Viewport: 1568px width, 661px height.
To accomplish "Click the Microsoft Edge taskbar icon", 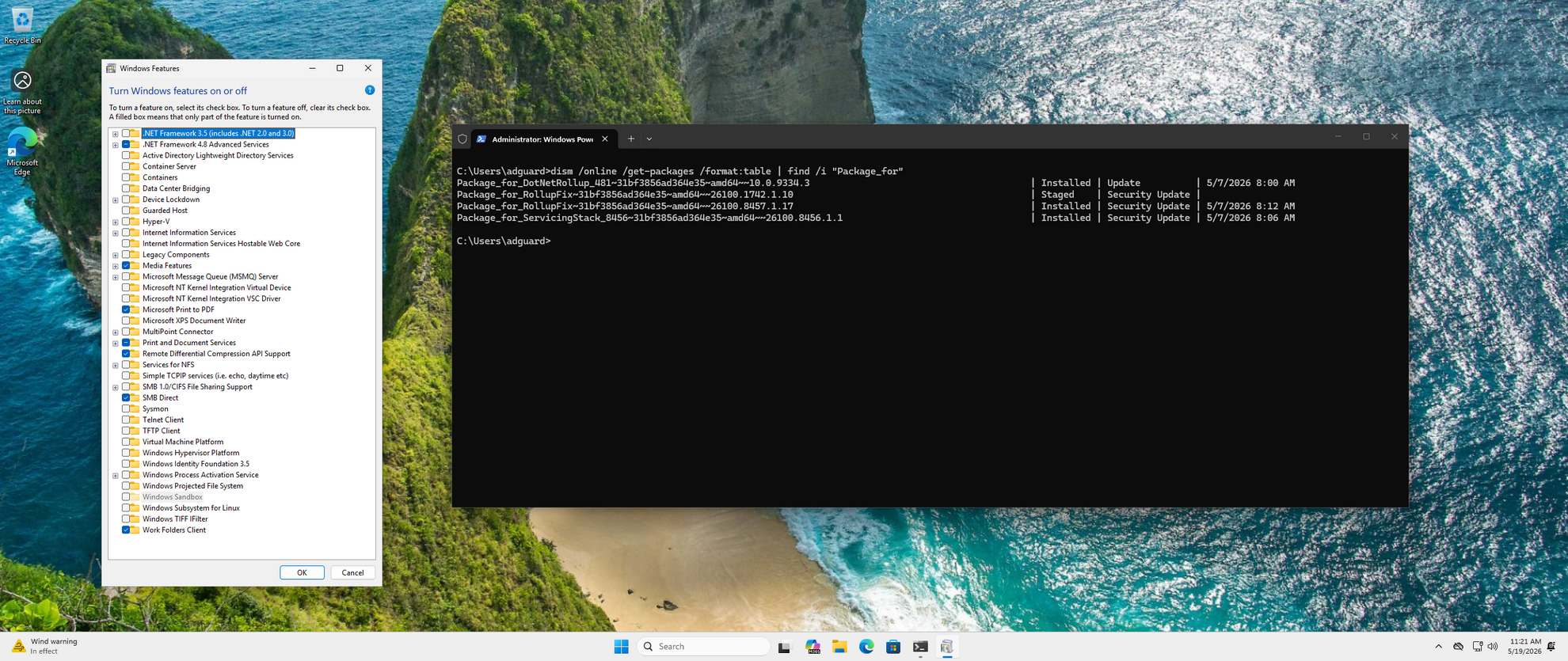I will tap(866, 647).
